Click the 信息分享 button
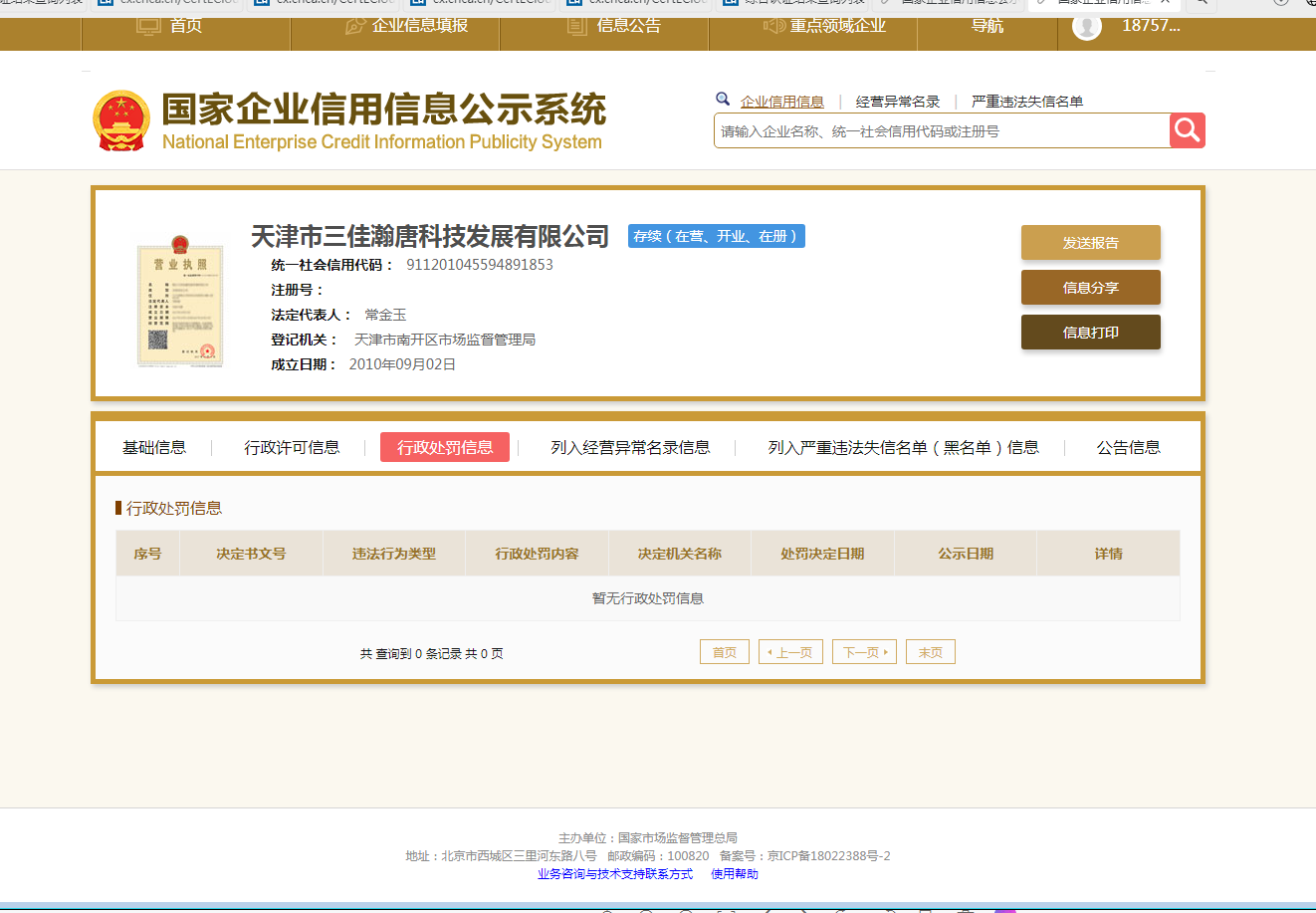Screen dimensions: 1316x913 [1091, 288]
